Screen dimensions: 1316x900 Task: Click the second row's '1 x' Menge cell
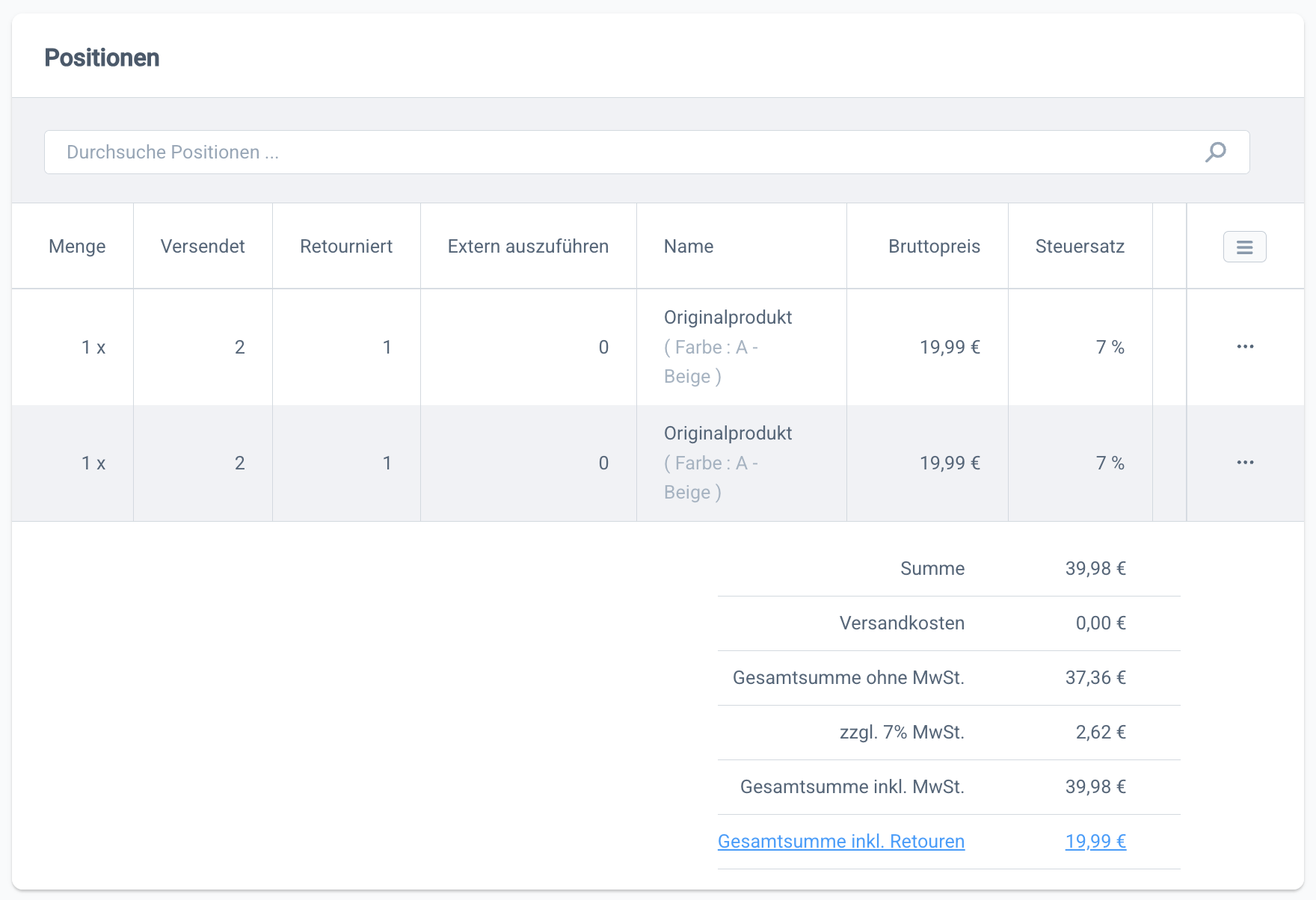tap(93, 463)
